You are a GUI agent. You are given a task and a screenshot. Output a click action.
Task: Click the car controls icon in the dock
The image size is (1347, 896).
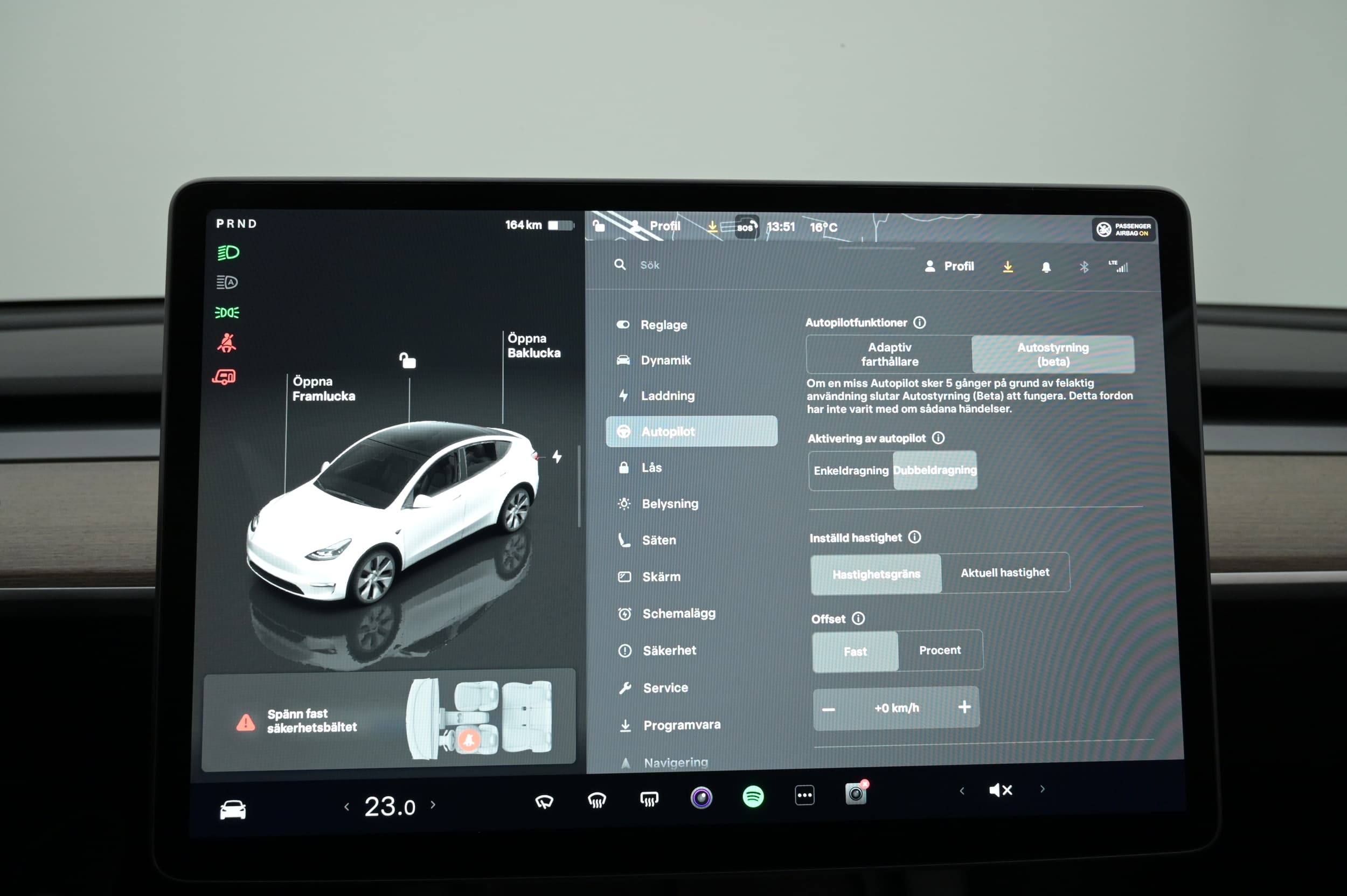pos(233,810)
